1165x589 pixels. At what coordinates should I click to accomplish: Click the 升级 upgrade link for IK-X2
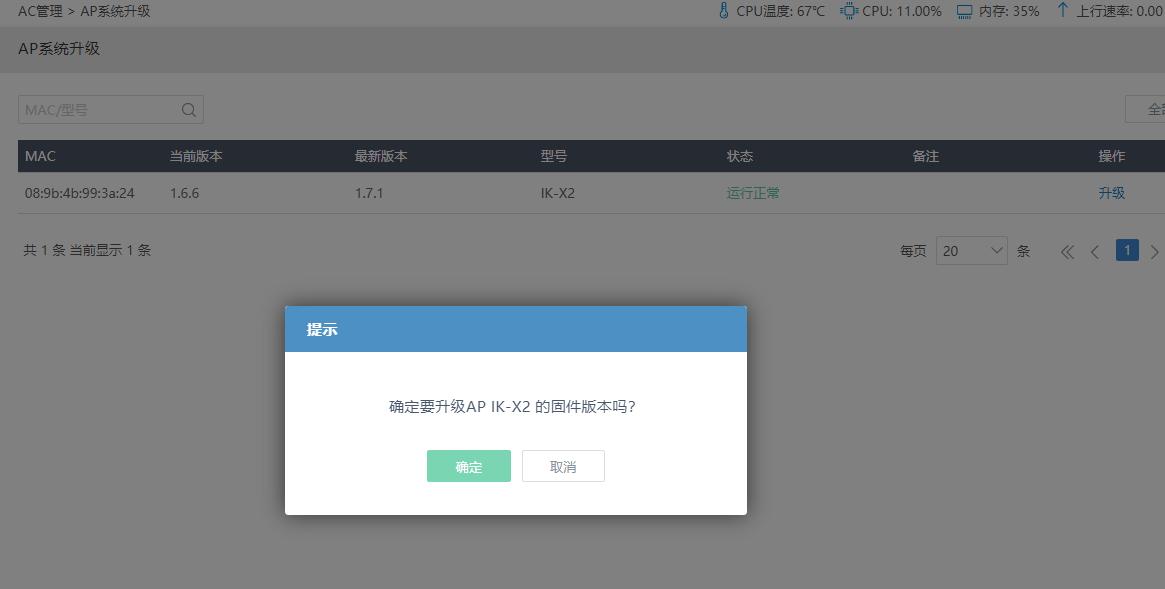[x=1111, y=192]
